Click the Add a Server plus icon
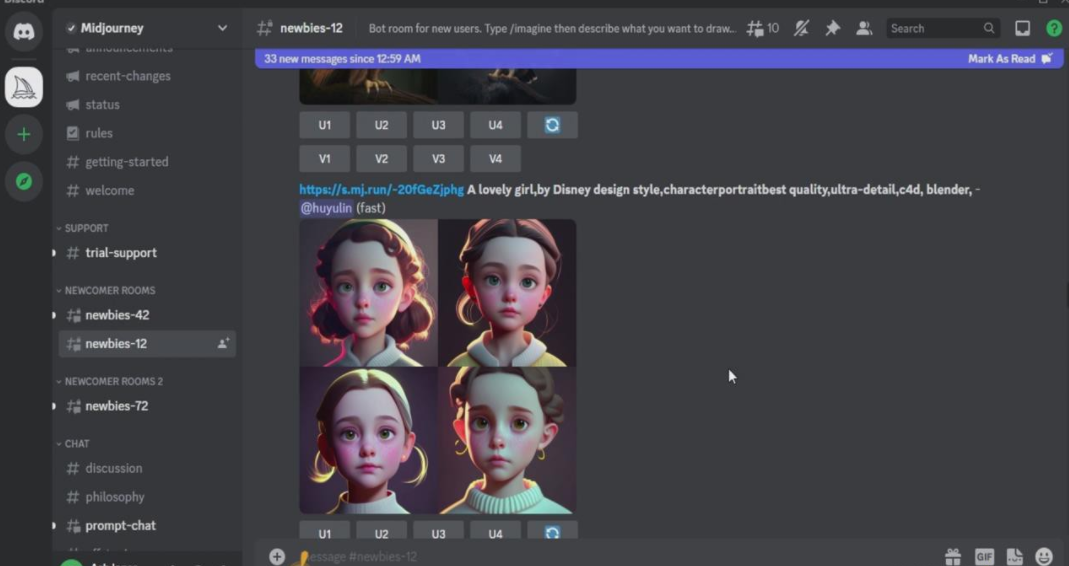The width and height of the screenshot is (1069, 566). tap(24, 134)
